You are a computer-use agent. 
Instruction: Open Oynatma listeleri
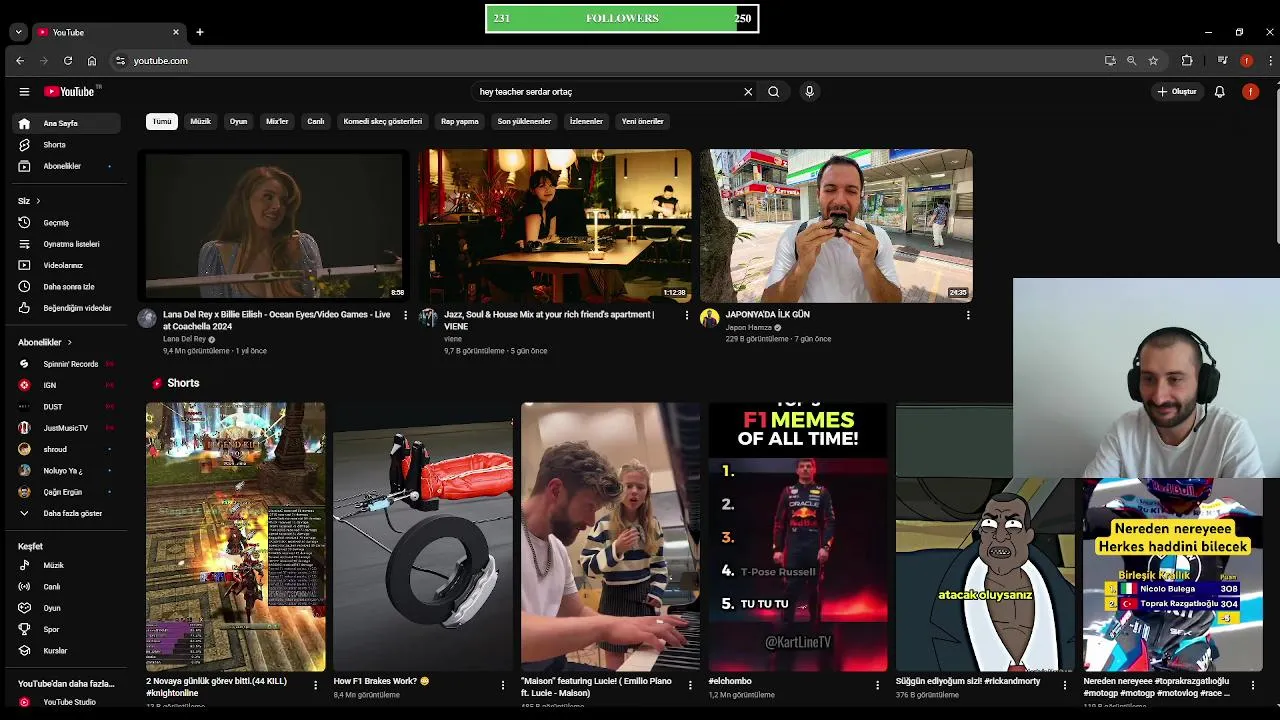click(67, 244)
